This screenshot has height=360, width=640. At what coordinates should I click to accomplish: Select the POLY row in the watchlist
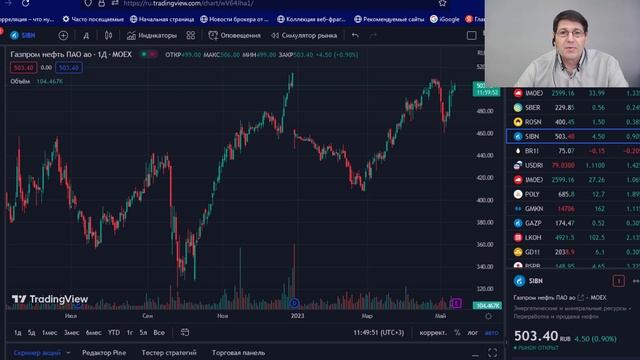573,194
